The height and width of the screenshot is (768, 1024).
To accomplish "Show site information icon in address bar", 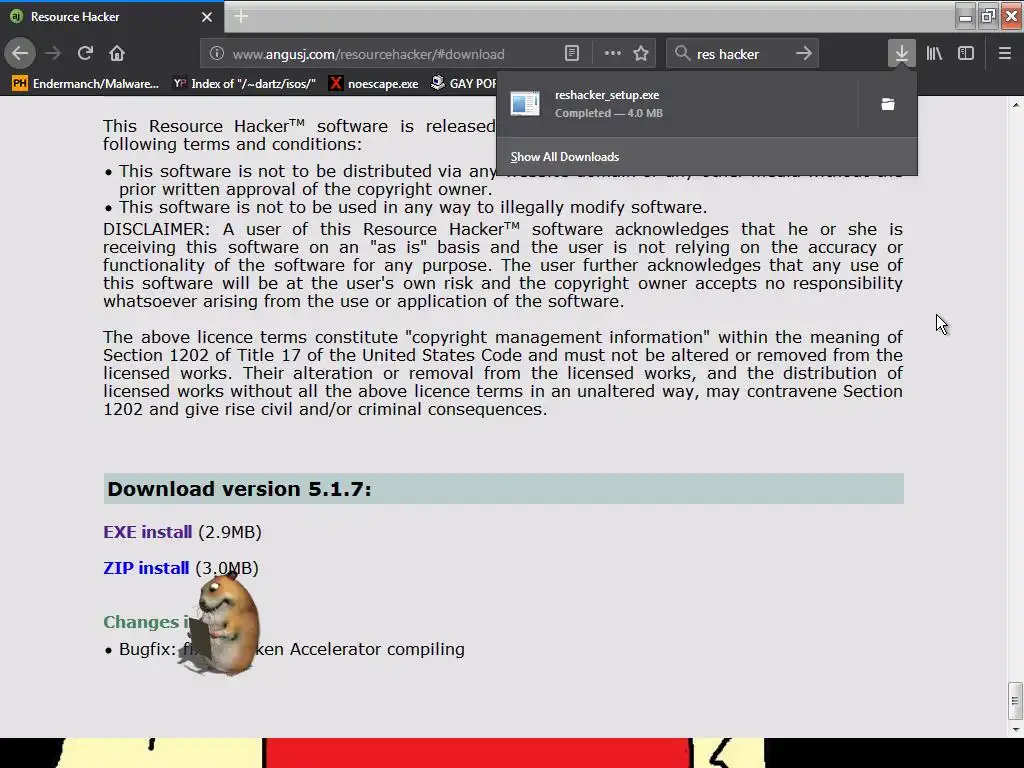I will (x=216, y=54).
